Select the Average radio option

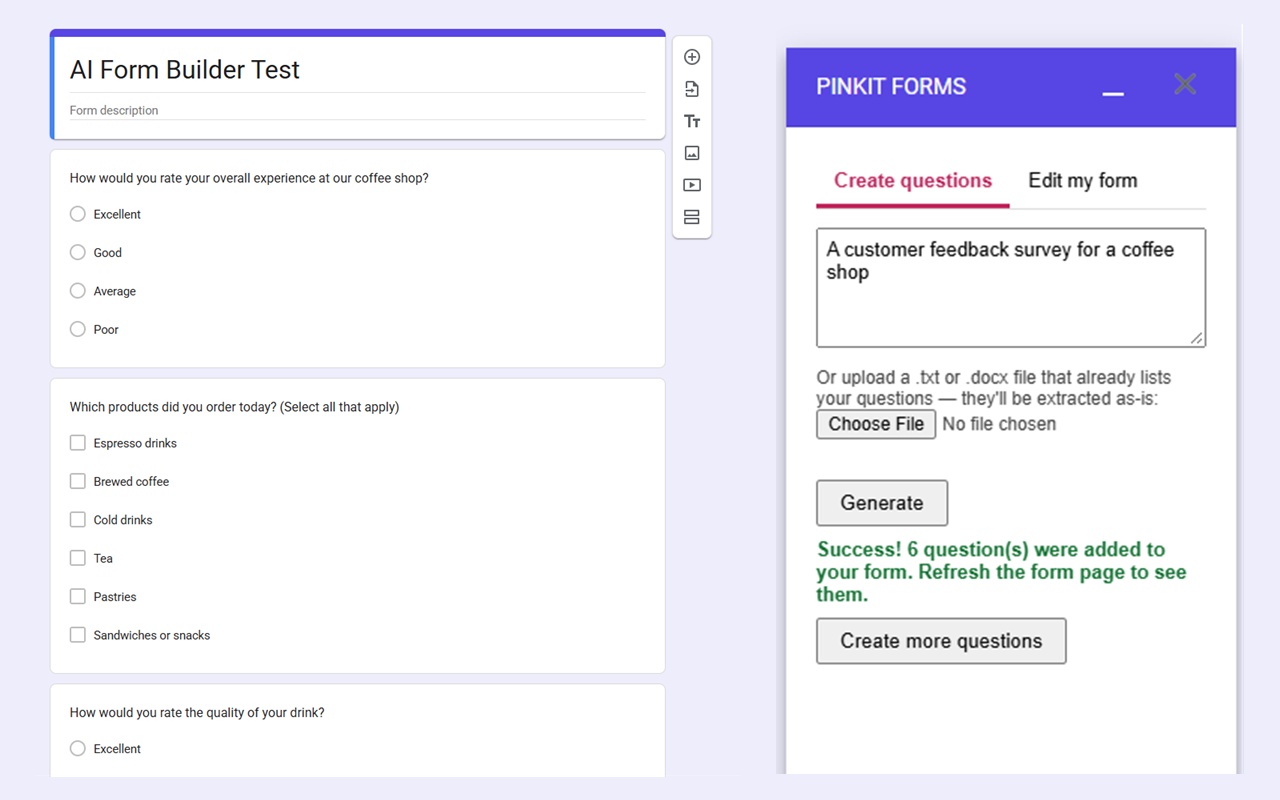tap(78, 291)
